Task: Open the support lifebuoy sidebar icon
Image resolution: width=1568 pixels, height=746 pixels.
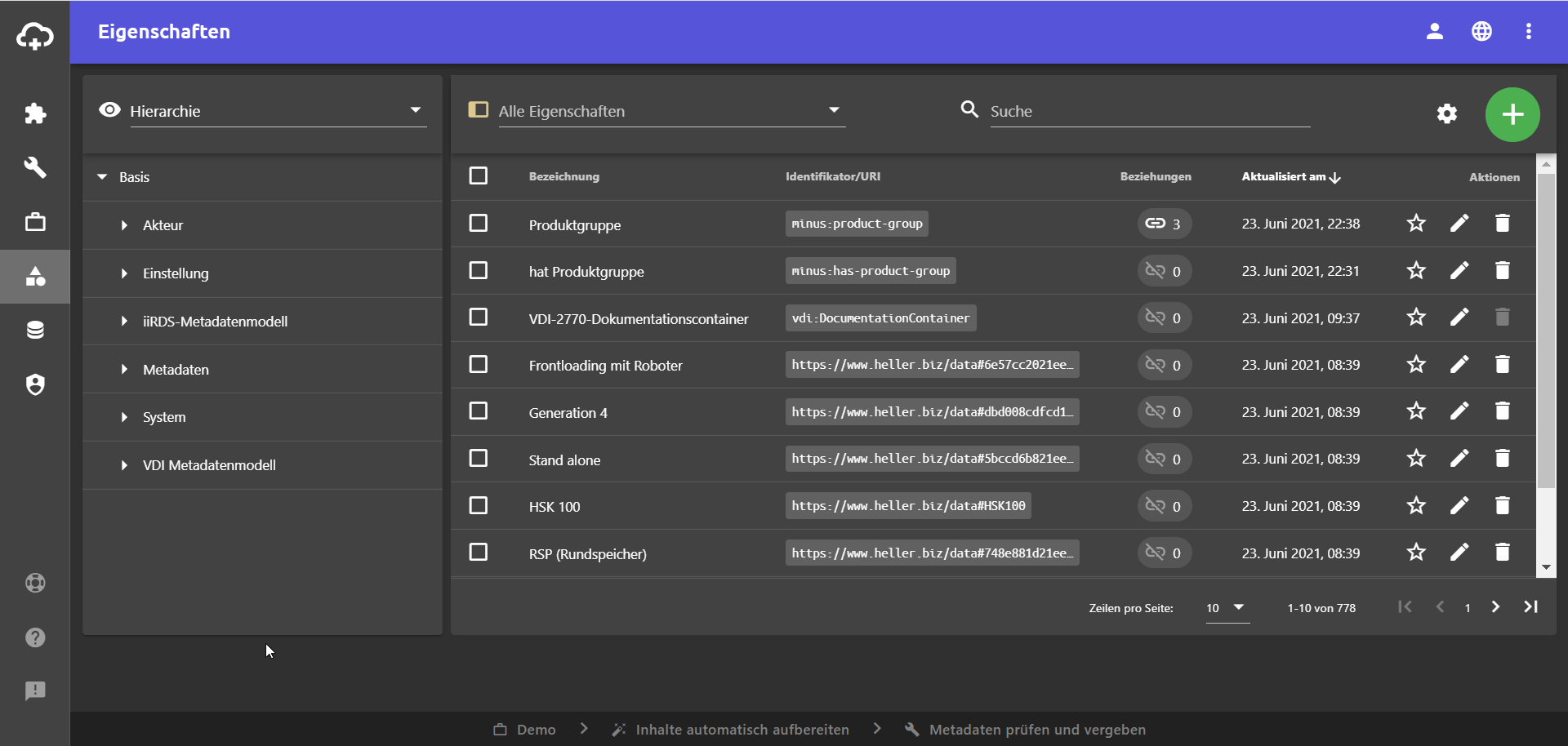Action: click(35, 583)
